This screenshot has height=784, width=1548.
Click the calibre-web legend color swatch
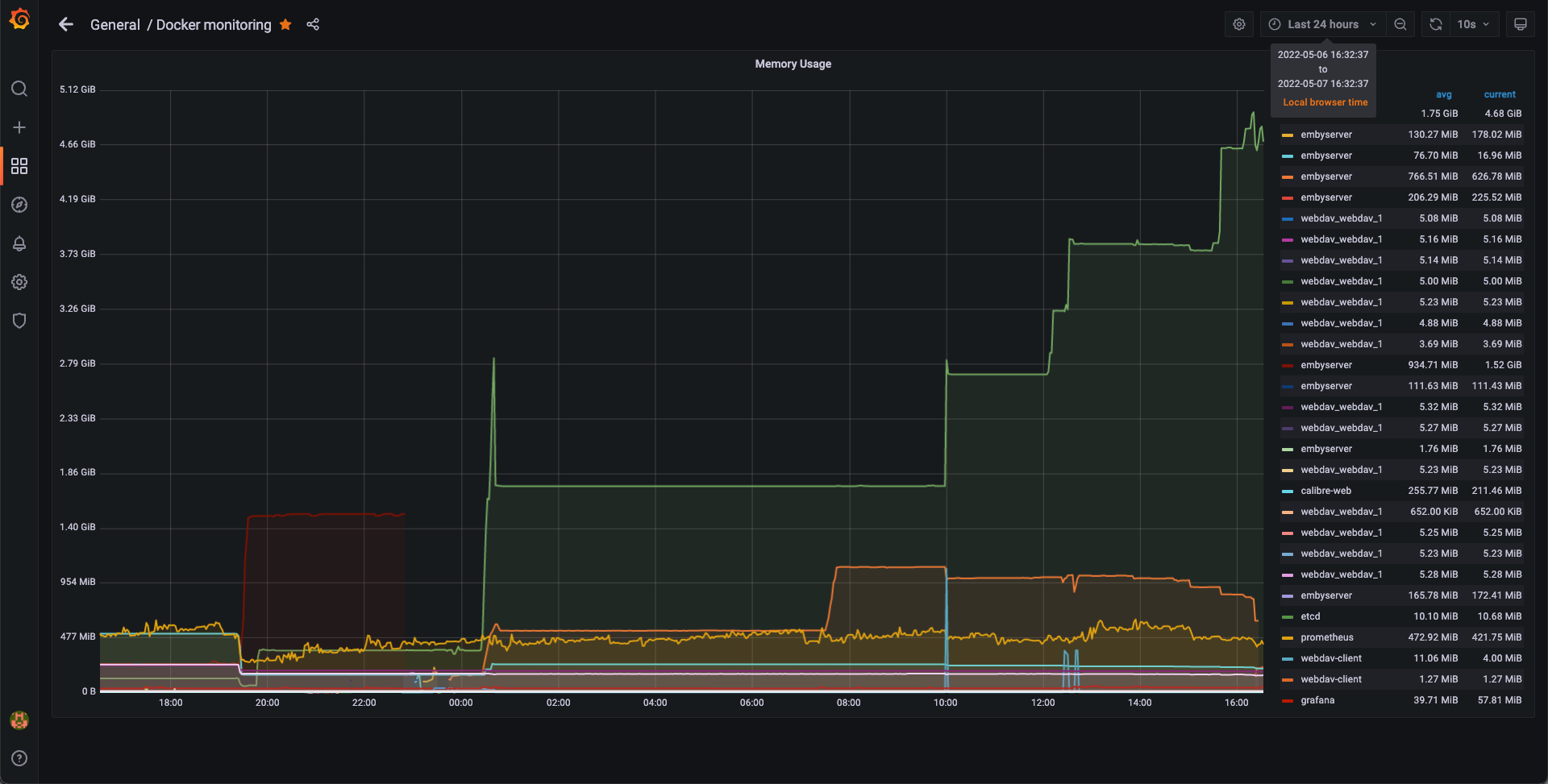click(1288, 492)
